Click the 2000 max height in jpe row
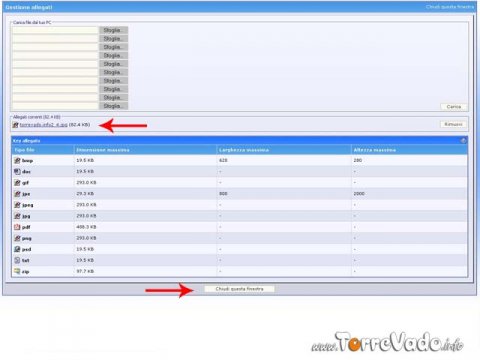Viewport: 480px width, 360px height. (x=359, y=193)
